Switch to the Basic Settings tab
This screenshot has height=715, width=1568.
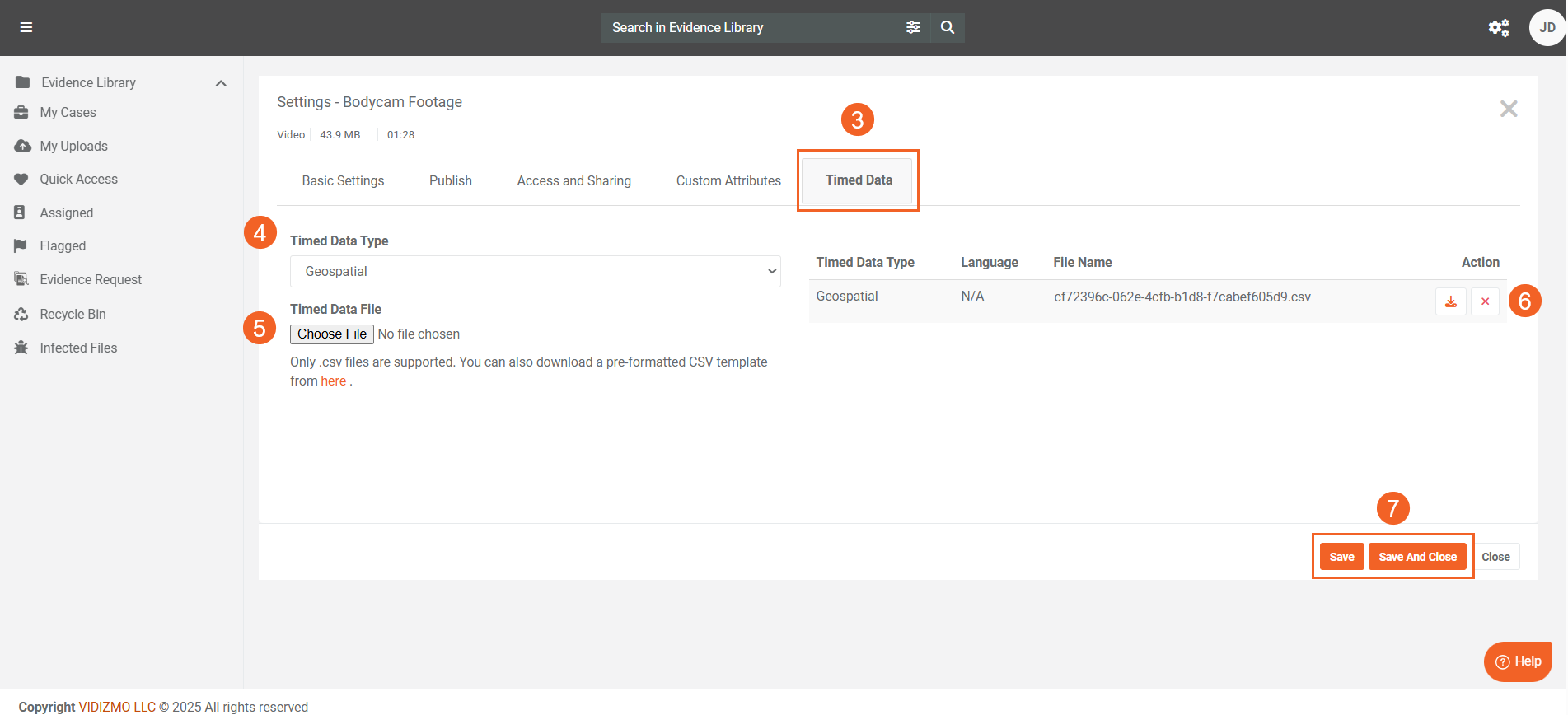click(343, 180)
